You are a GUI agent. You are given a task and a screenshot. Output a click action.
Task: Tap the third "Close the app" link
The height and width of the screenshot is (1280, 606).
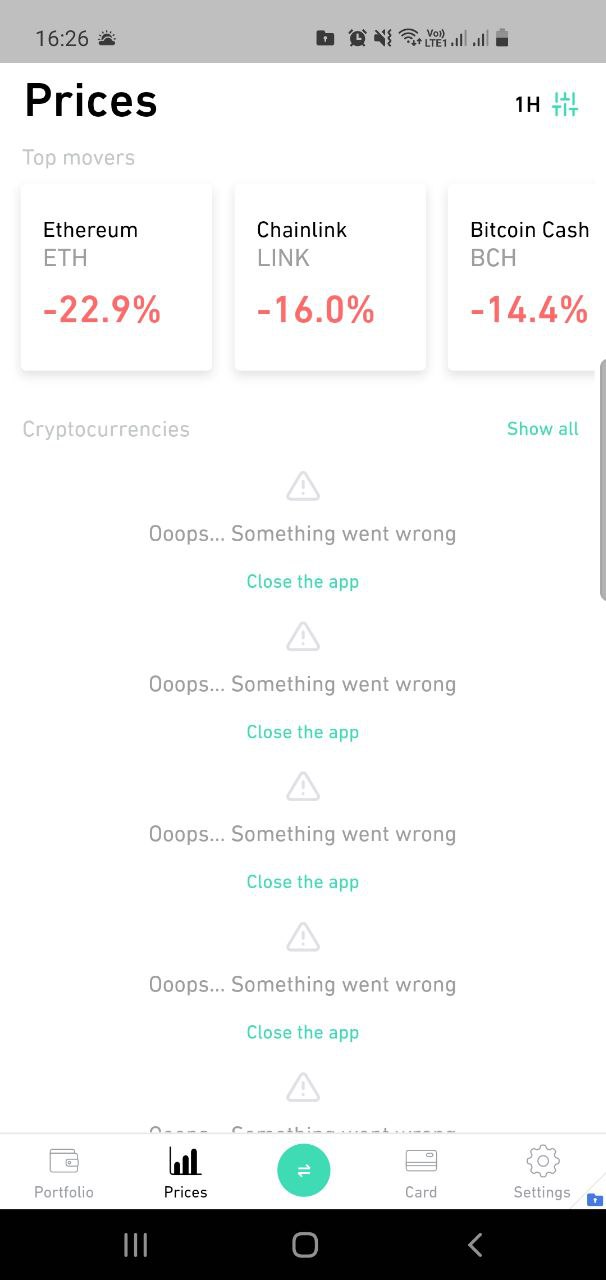pos(303,882)
